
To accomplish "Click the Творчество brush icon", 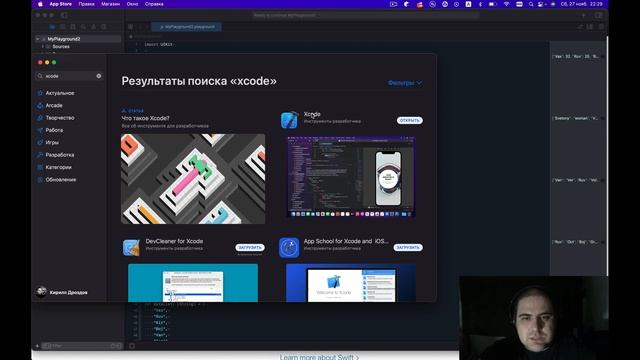I will pyautogui.click(x=40, y=118).
